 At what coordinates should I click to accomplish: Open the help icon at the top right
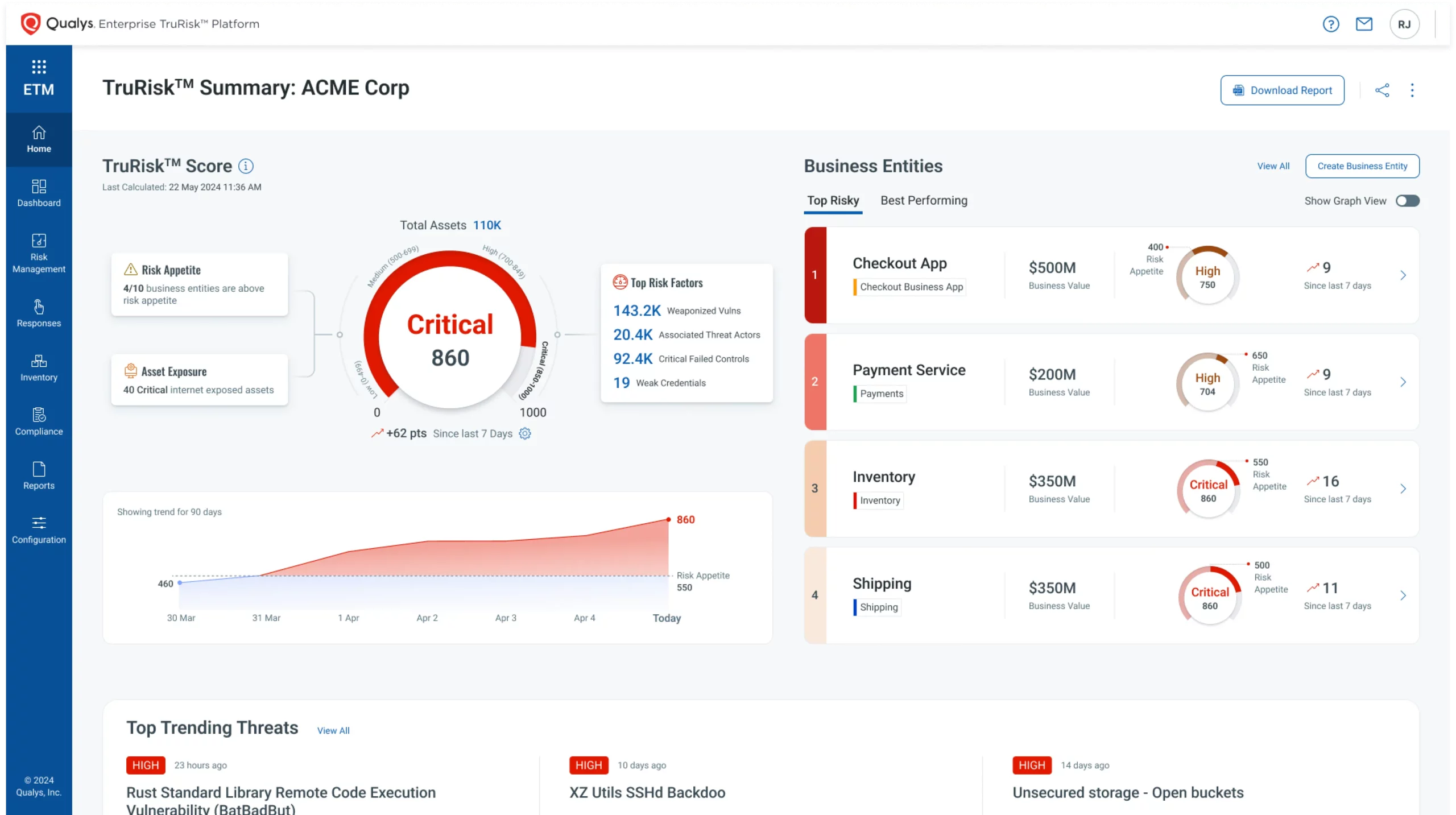coord(1331,24)
